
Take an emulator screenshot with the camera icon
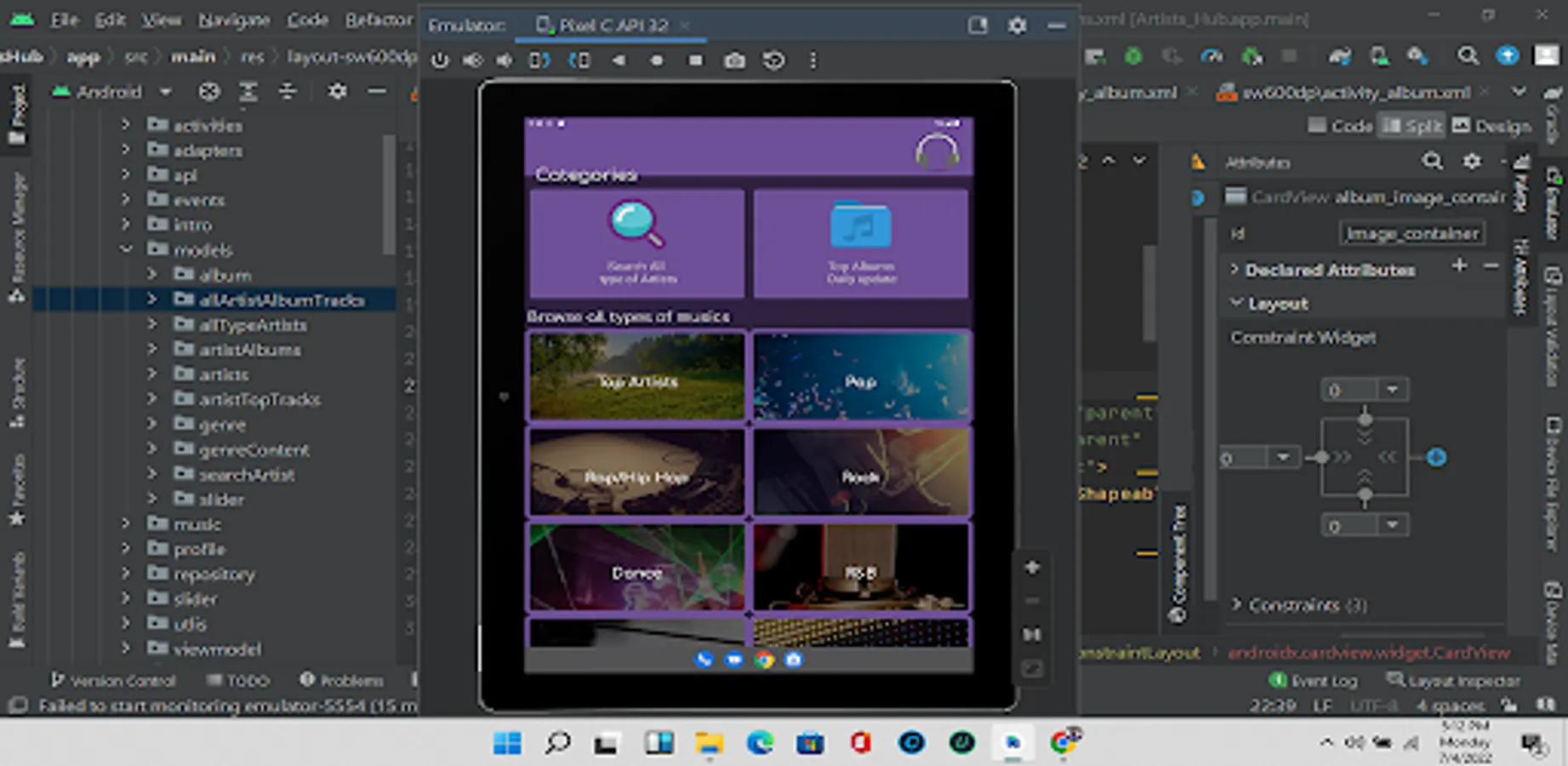[734, 60]
